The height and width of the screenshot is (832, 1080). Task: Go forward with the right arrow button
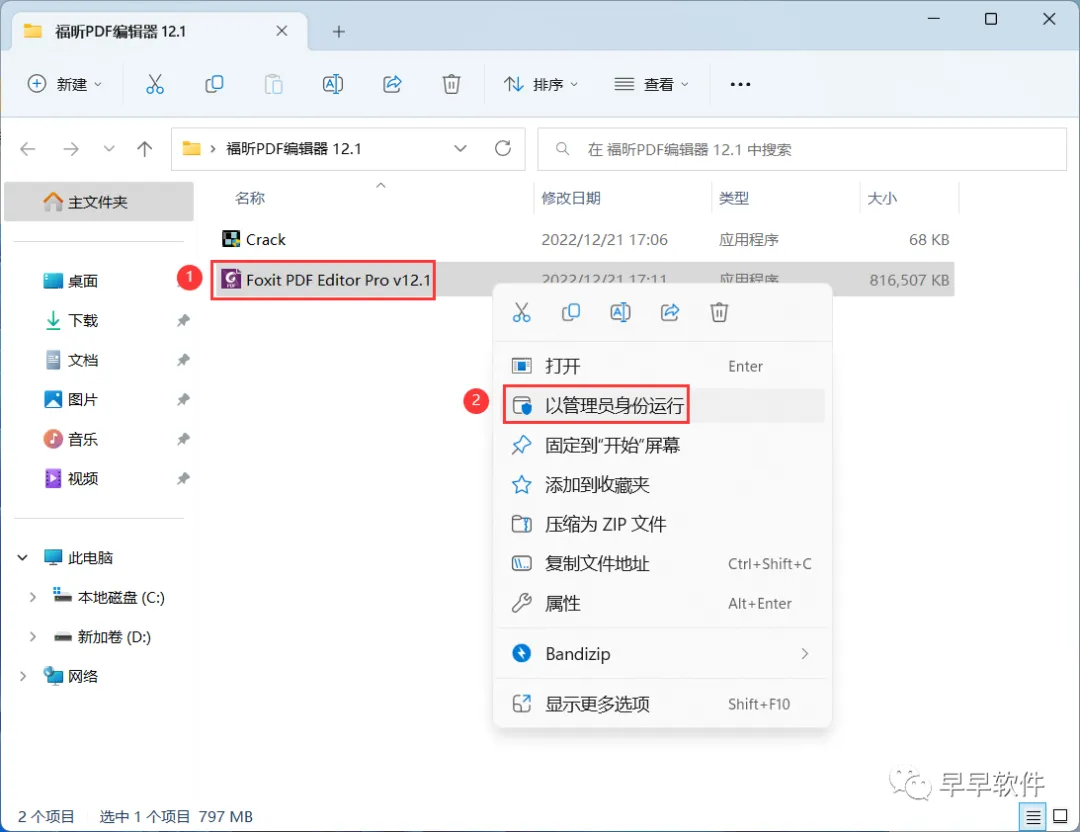pos(71,149)
